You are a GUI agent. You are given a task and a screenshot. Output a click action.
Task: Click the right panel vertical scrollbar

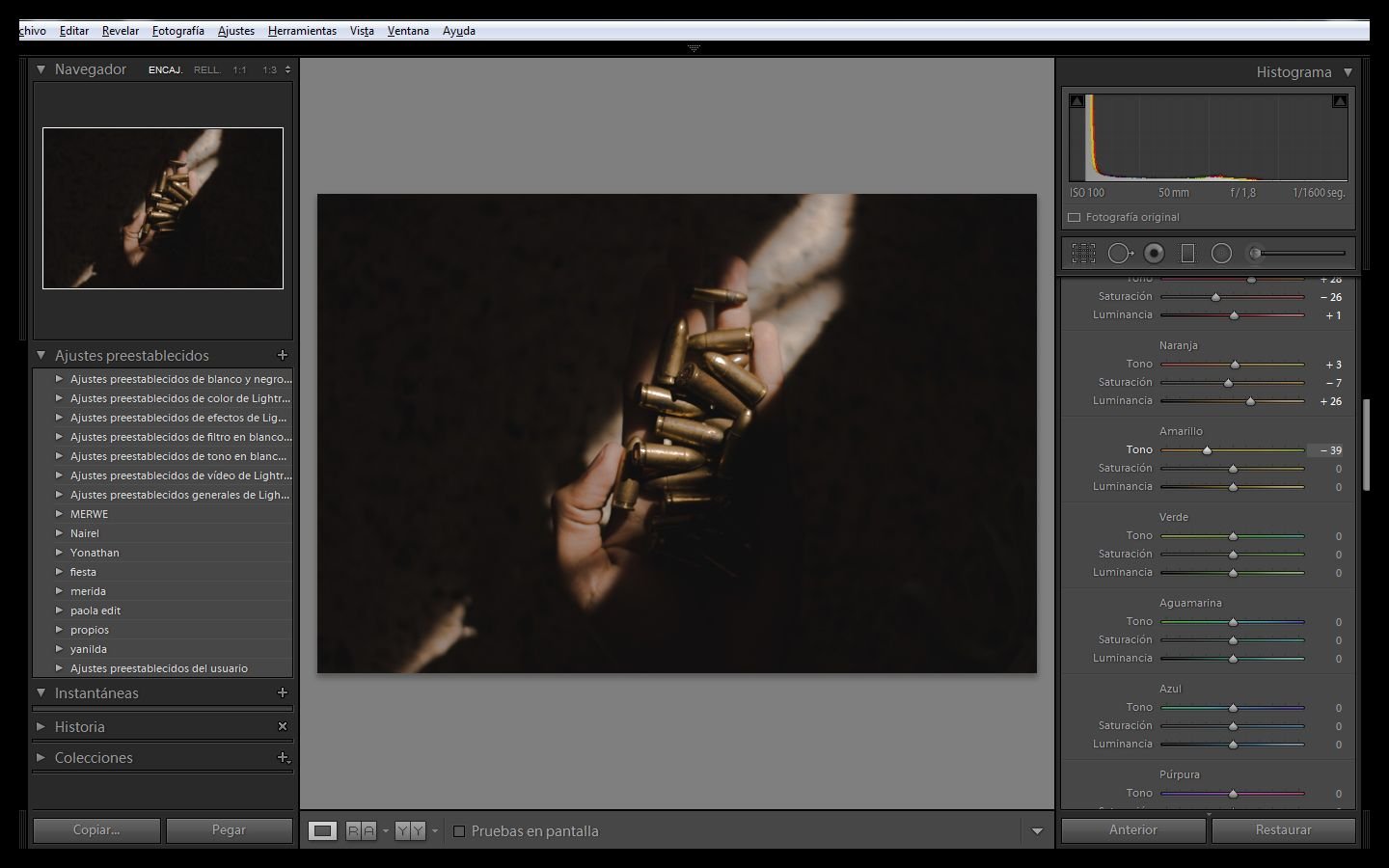(x=1366, y=445)
